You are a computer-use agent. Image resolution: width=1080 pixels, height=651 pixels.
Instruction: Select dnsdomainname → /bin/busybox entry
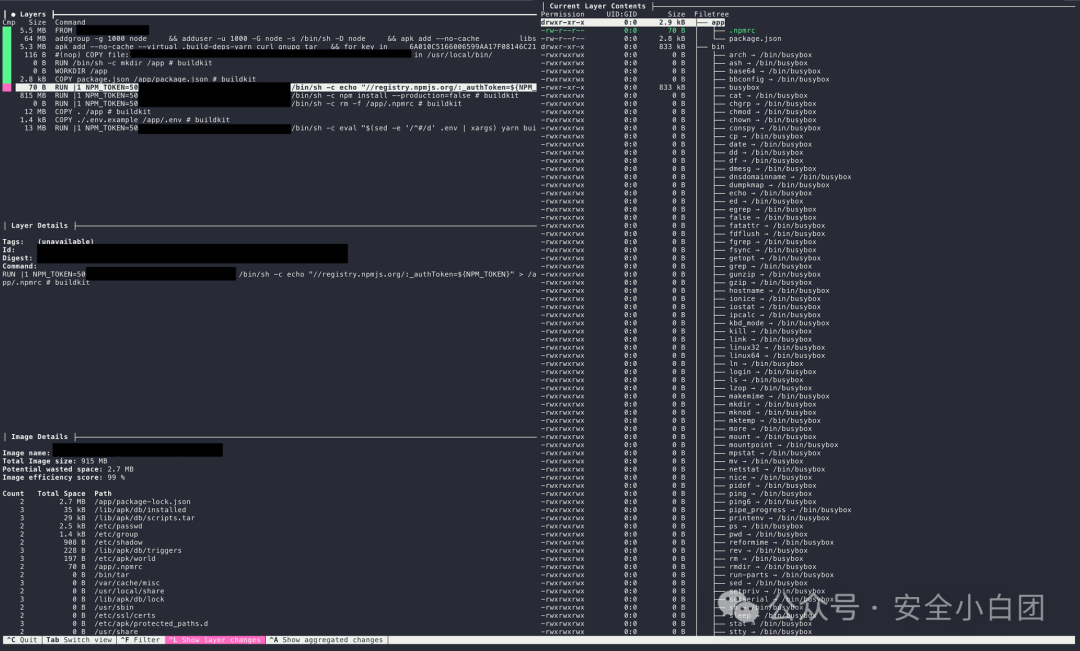coord(790,177)
